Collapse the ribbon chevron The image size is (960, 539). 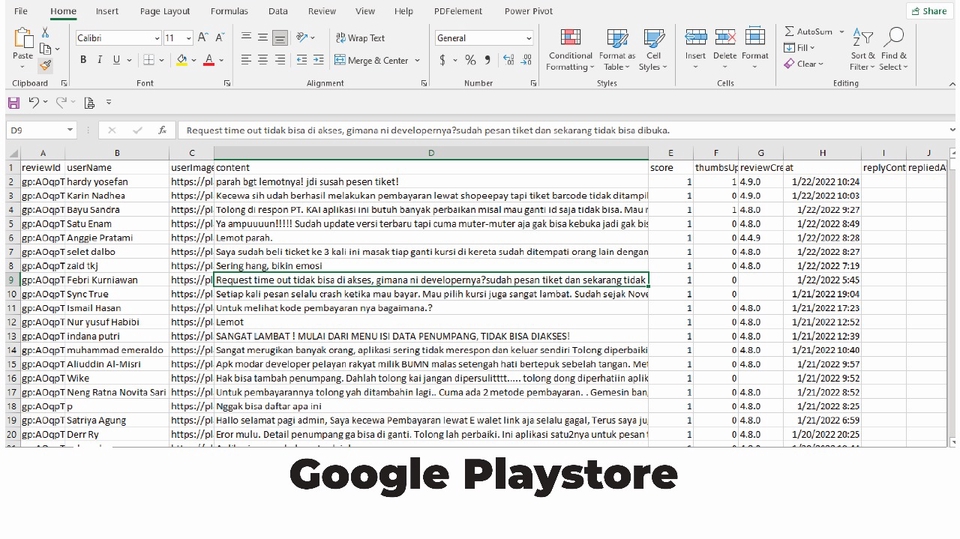(x=951, y=84)
